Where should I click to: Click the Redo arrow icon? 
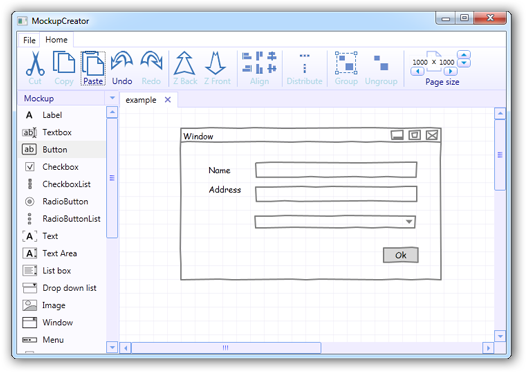click(151, 61)
